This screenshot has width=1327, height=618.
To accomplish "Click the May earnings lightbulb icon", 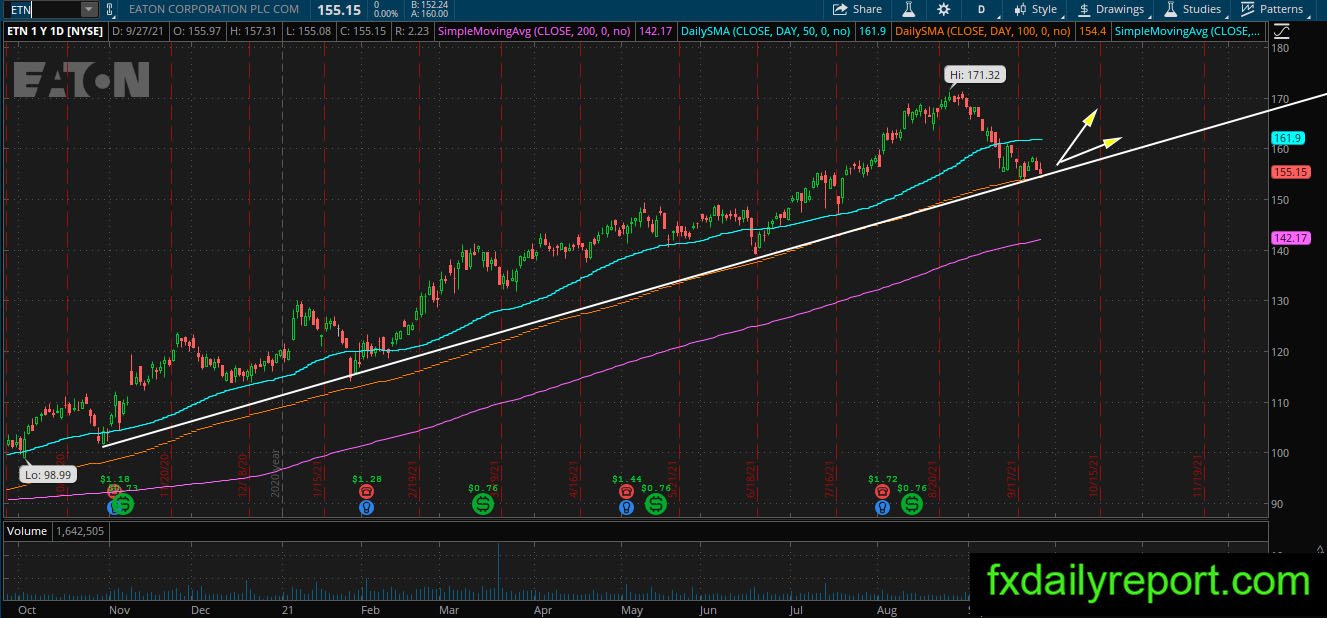I will coord(626,507).
